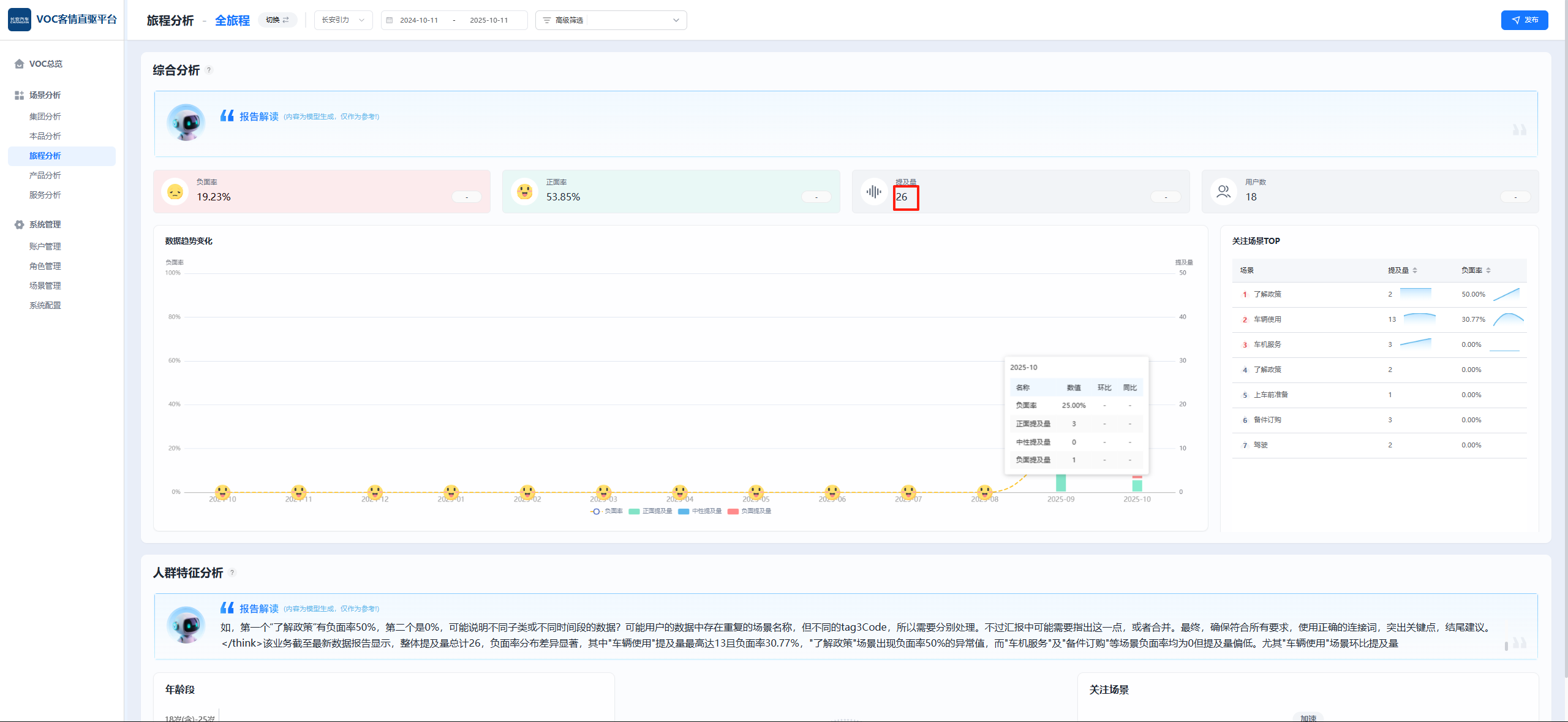Click the start date 2024-10-11 field
The width and height of the screenshot is (1568, 722).
click(x=419, y=20)
